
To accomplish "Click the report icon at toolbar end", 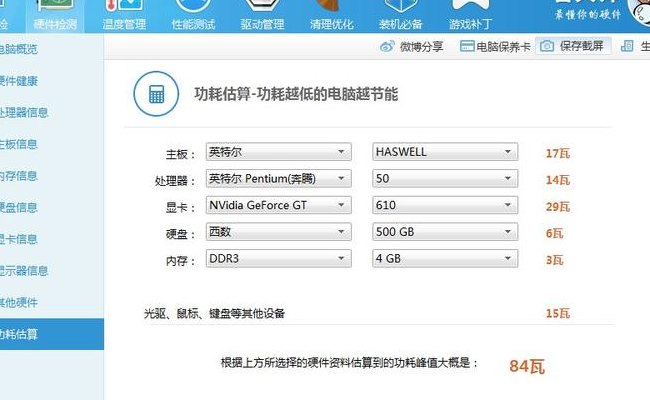I will [627, 46].
